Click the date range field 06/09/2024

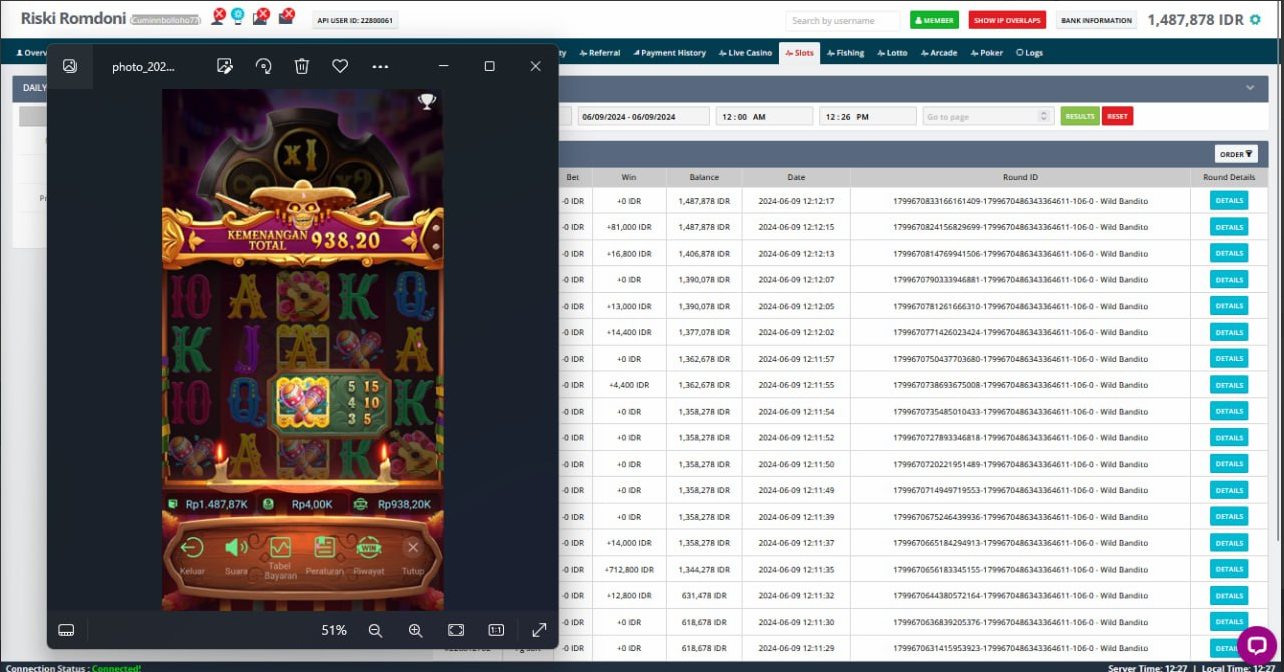coord(643,116)
